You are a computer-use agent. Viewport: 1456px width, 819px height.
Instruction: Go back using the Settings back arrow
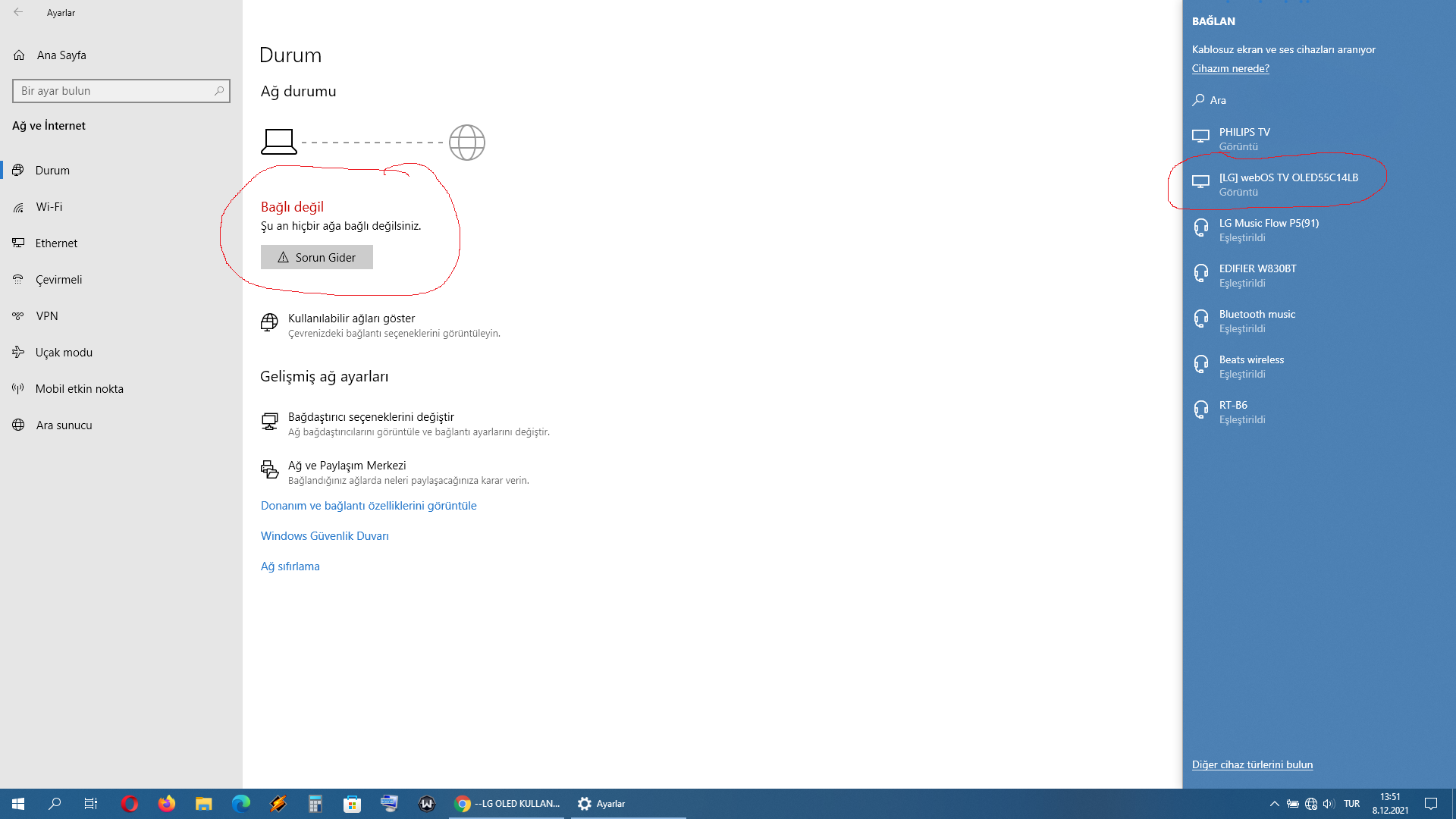[x=18, y=12]
